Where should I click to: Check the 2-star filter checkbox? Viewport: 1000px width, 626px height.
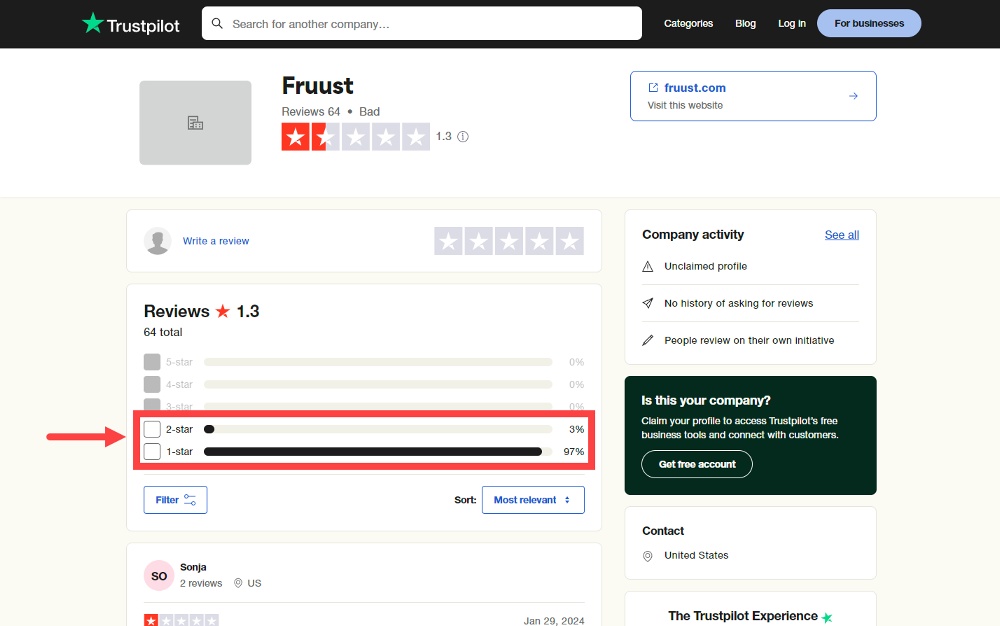click(x=152, y=429)
